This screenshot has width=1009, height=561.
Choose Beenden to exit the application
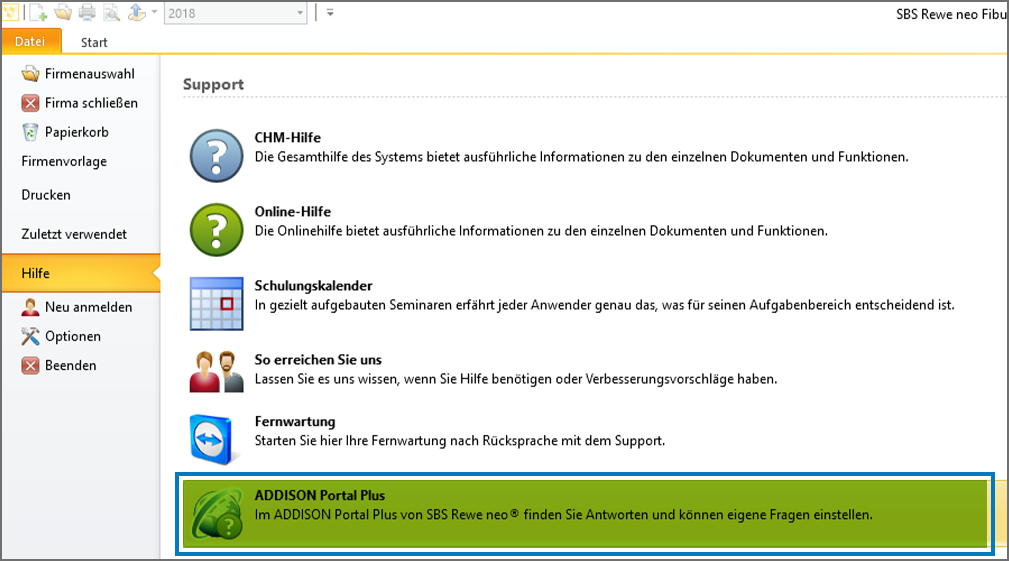click(70, 365)
